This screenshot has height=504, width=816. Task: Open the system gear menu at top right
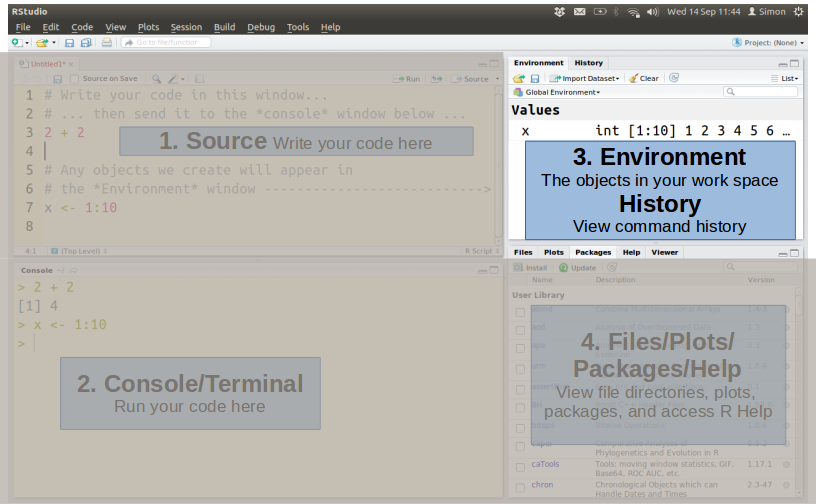pos(799,11)
